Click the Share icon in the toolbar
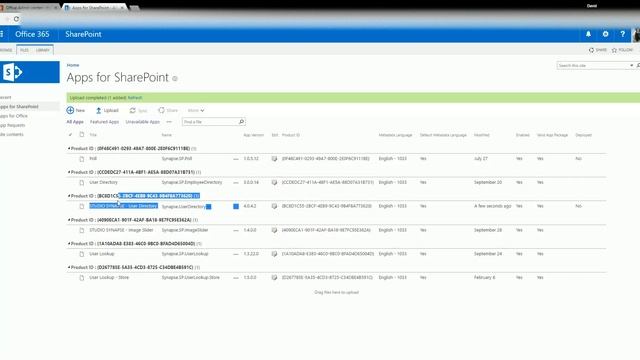Image resolution: width=640 pixels, height=360 pixels. coord(161,110)
